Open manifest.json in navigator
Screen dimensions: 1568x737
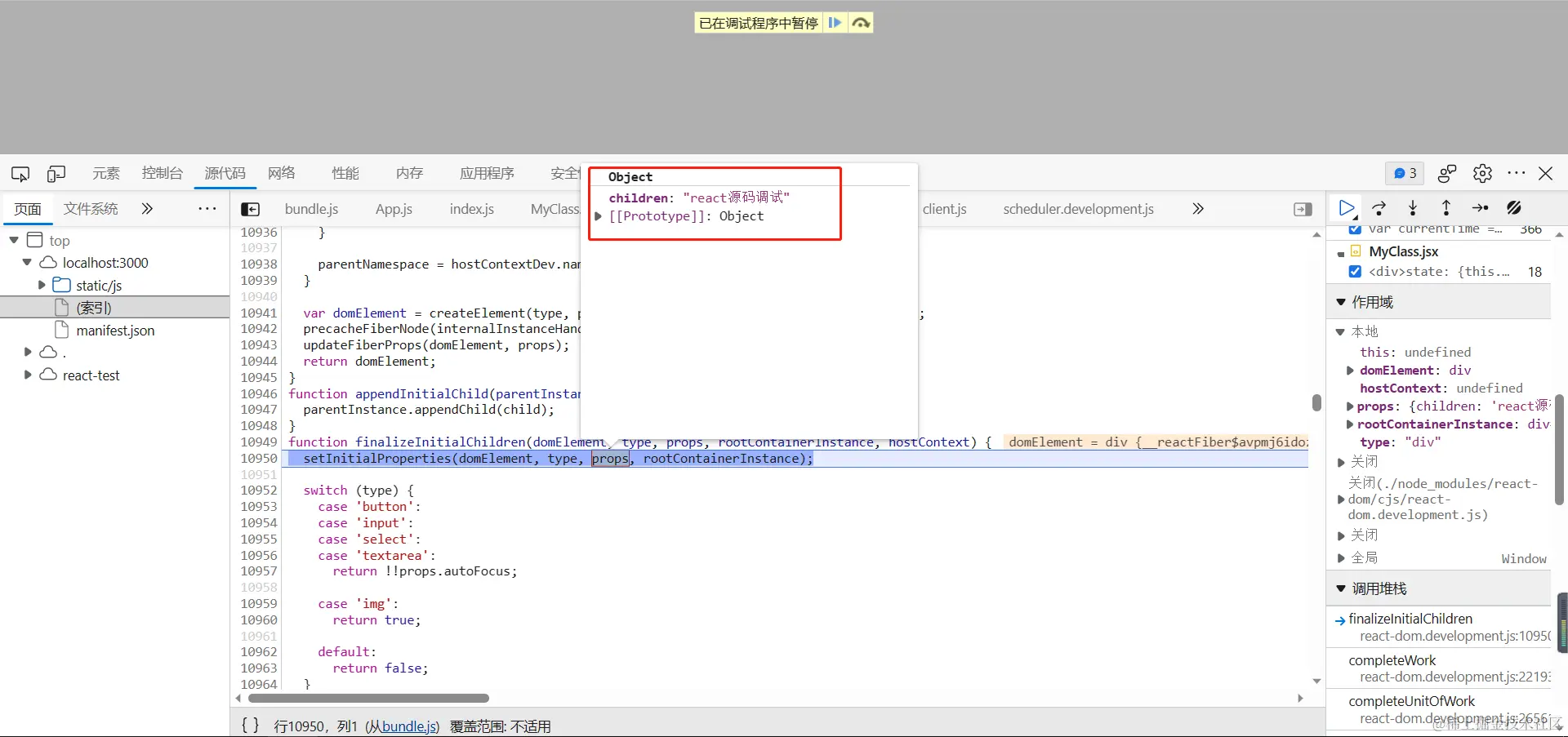115,331
